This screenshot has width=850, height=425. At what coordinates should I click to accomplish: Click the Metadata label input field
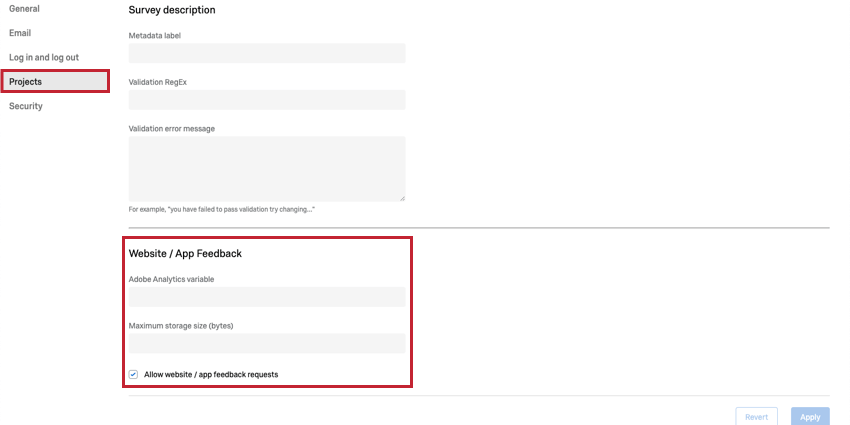click(x=267, y=53)
